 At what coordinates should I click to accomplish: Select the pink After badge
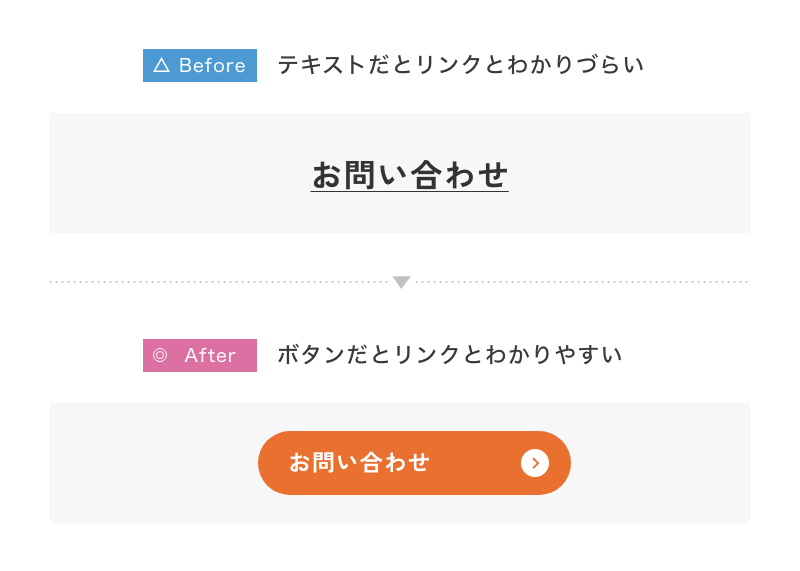click(x=200, y=355)
